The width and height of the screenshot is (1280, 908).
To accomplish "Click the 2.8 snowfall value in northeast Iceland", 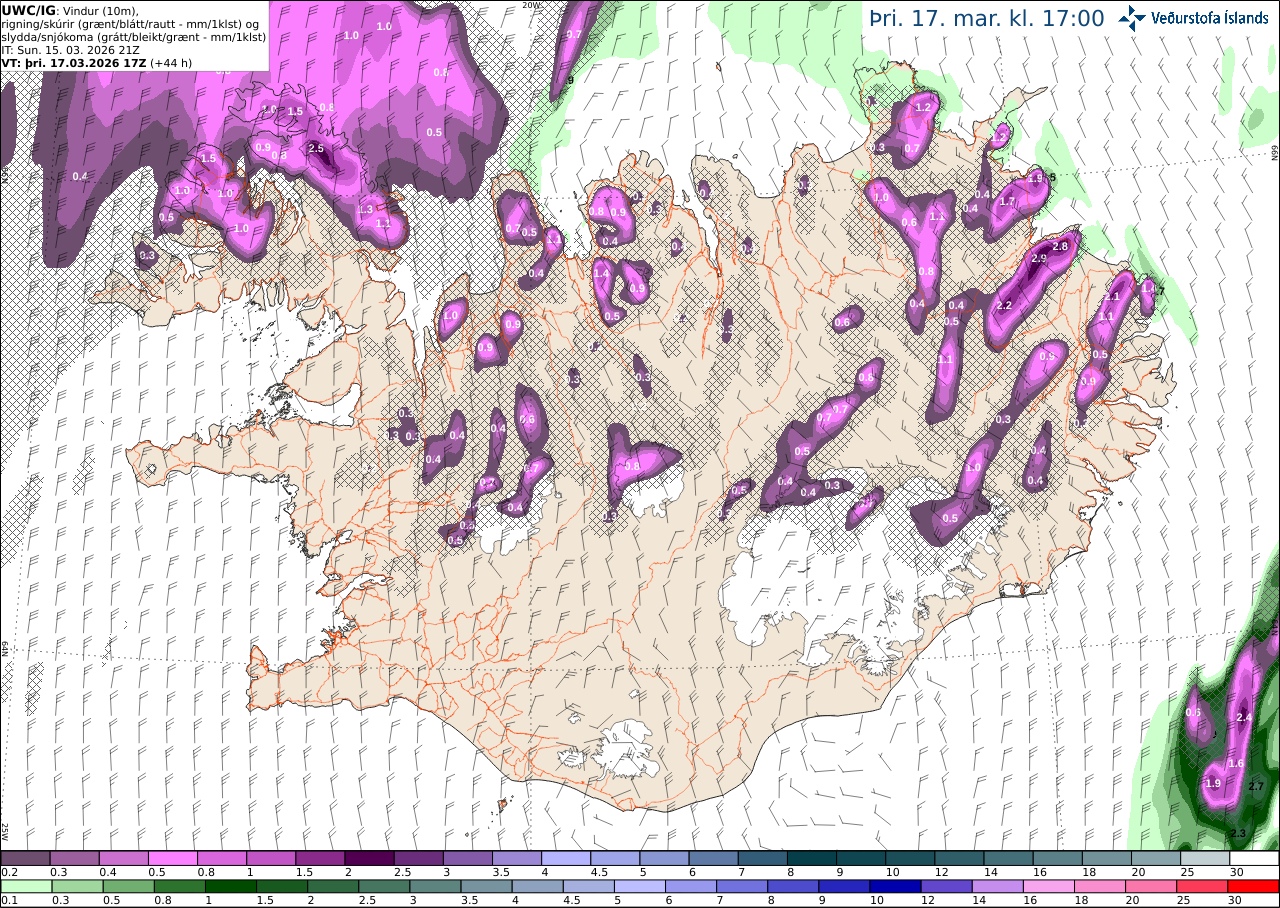I will [1061, 246].
